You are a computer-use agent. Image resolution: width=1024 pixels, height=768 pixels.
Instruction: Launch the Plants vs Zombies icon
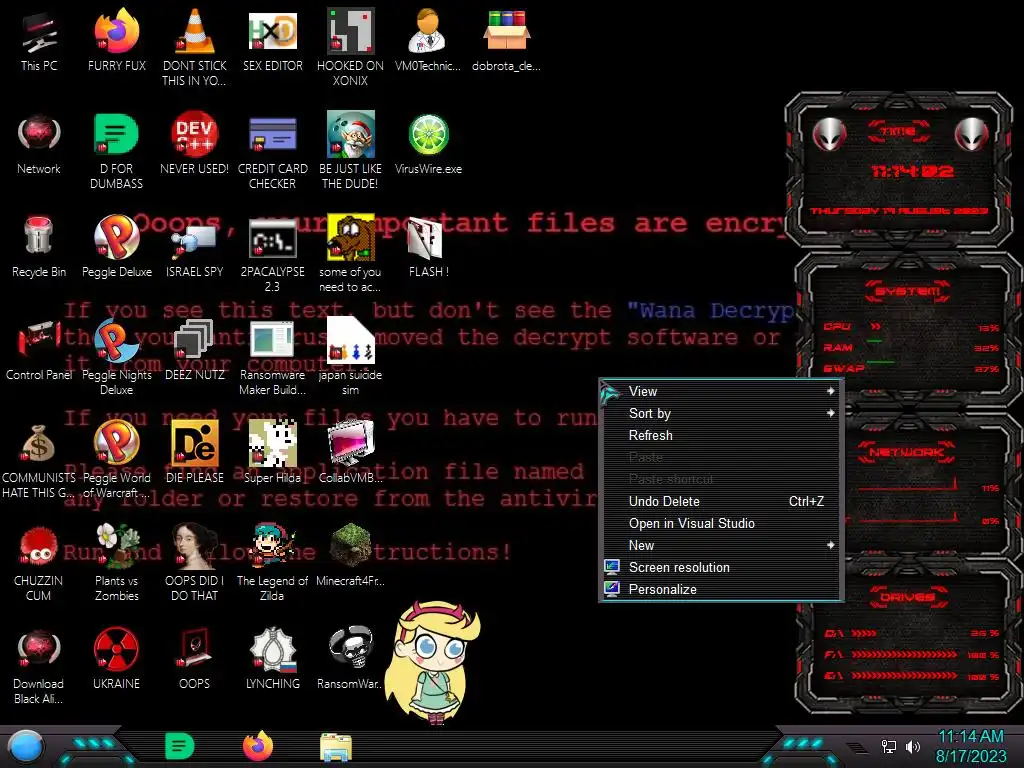[116, 563]
